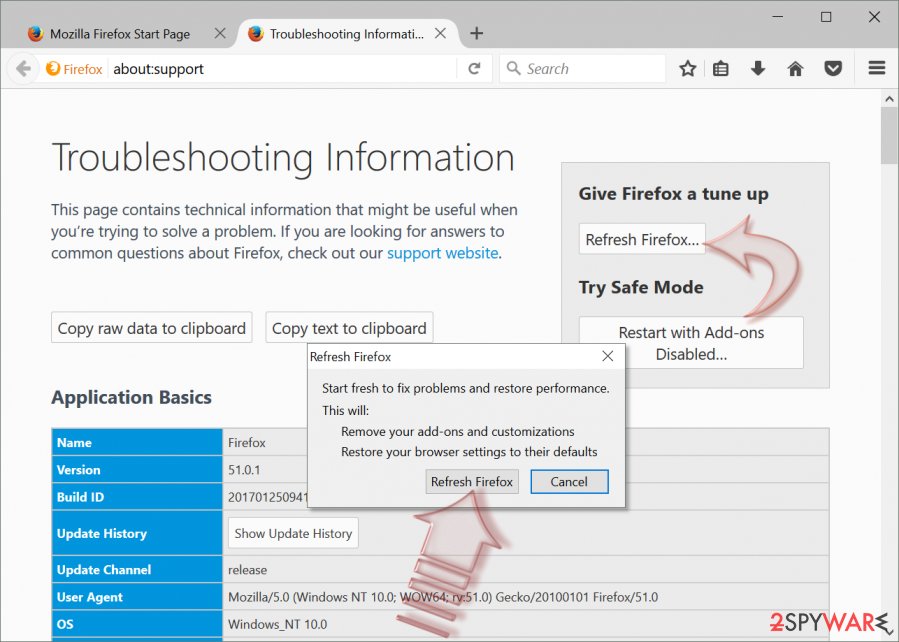Show bookmarks list icon
The image size is (899, 642).
point(721,69)
